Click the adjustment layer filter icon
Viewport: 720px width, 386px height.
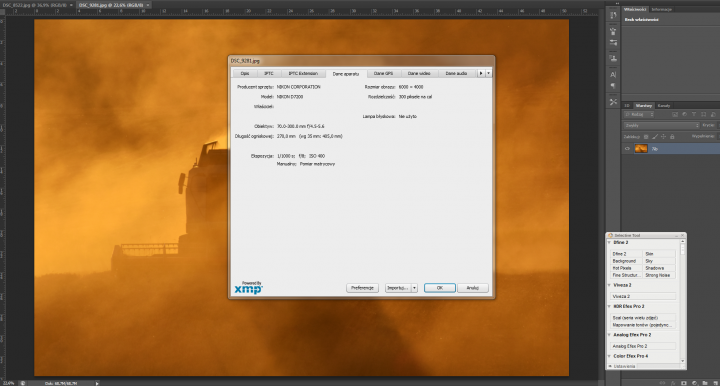[684, 114]
